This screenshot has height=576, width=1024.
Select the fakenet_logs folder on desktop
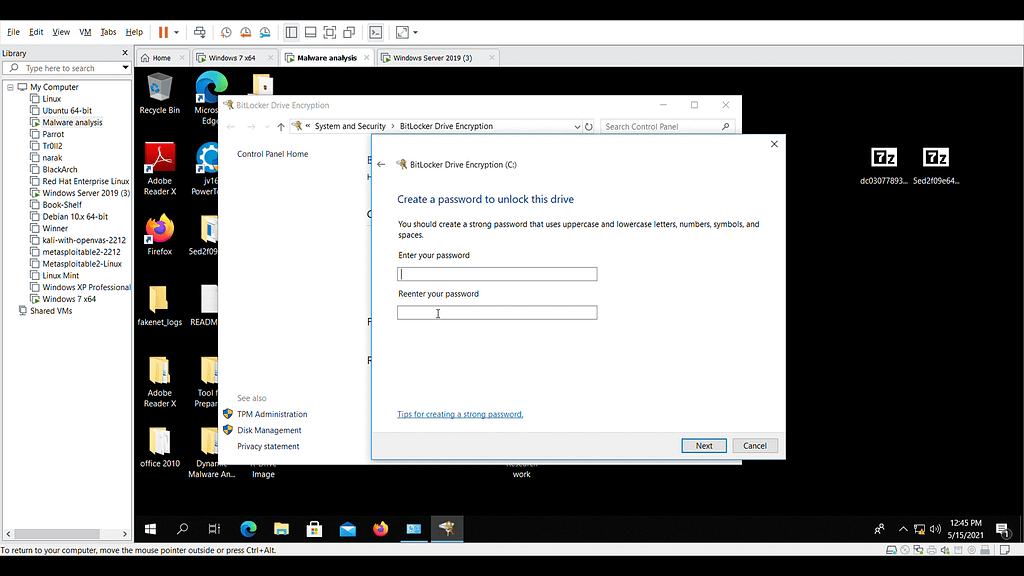click(x=159, y=305)
